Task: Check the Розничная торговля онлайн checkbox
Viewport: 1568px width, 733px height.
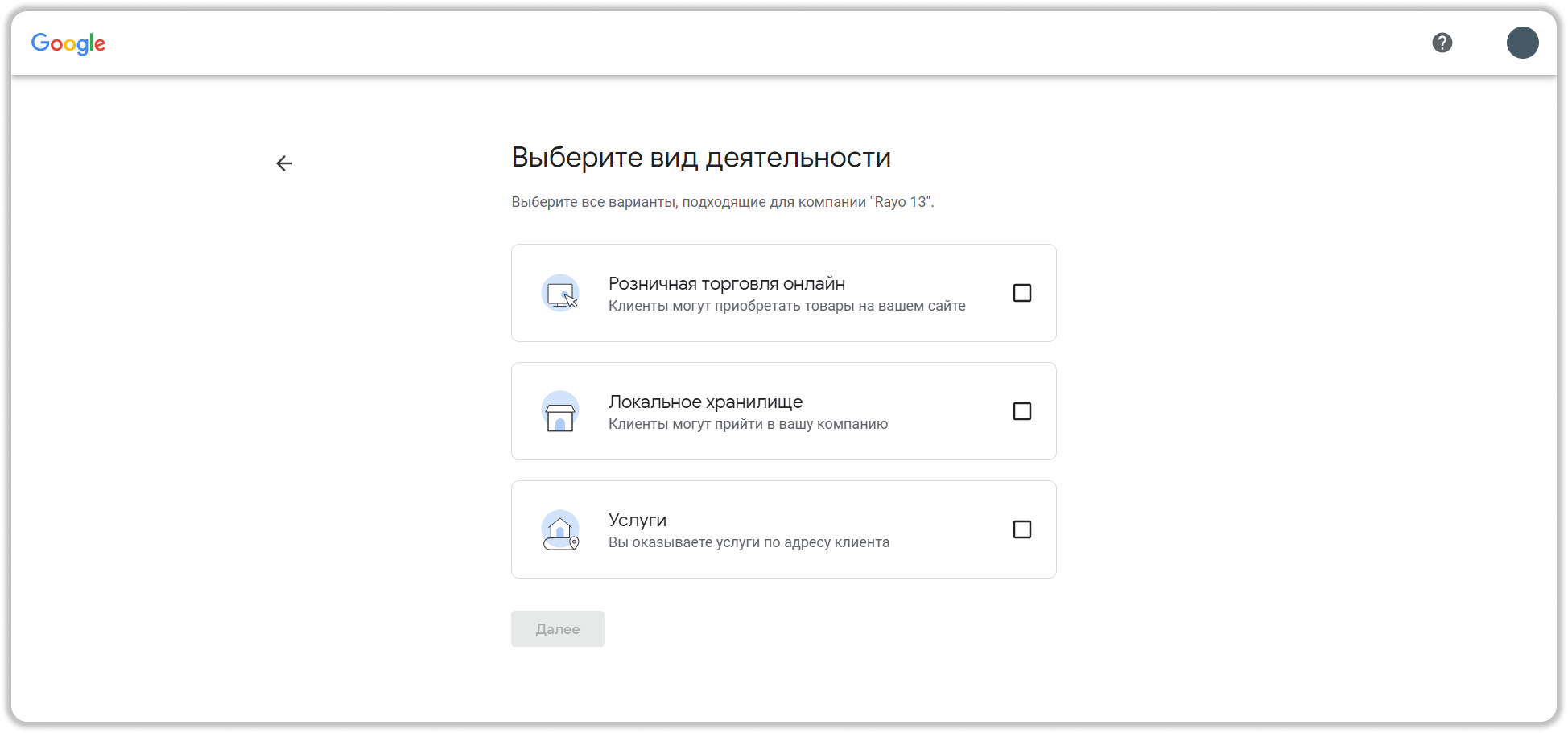Action: pos(1022,293)
